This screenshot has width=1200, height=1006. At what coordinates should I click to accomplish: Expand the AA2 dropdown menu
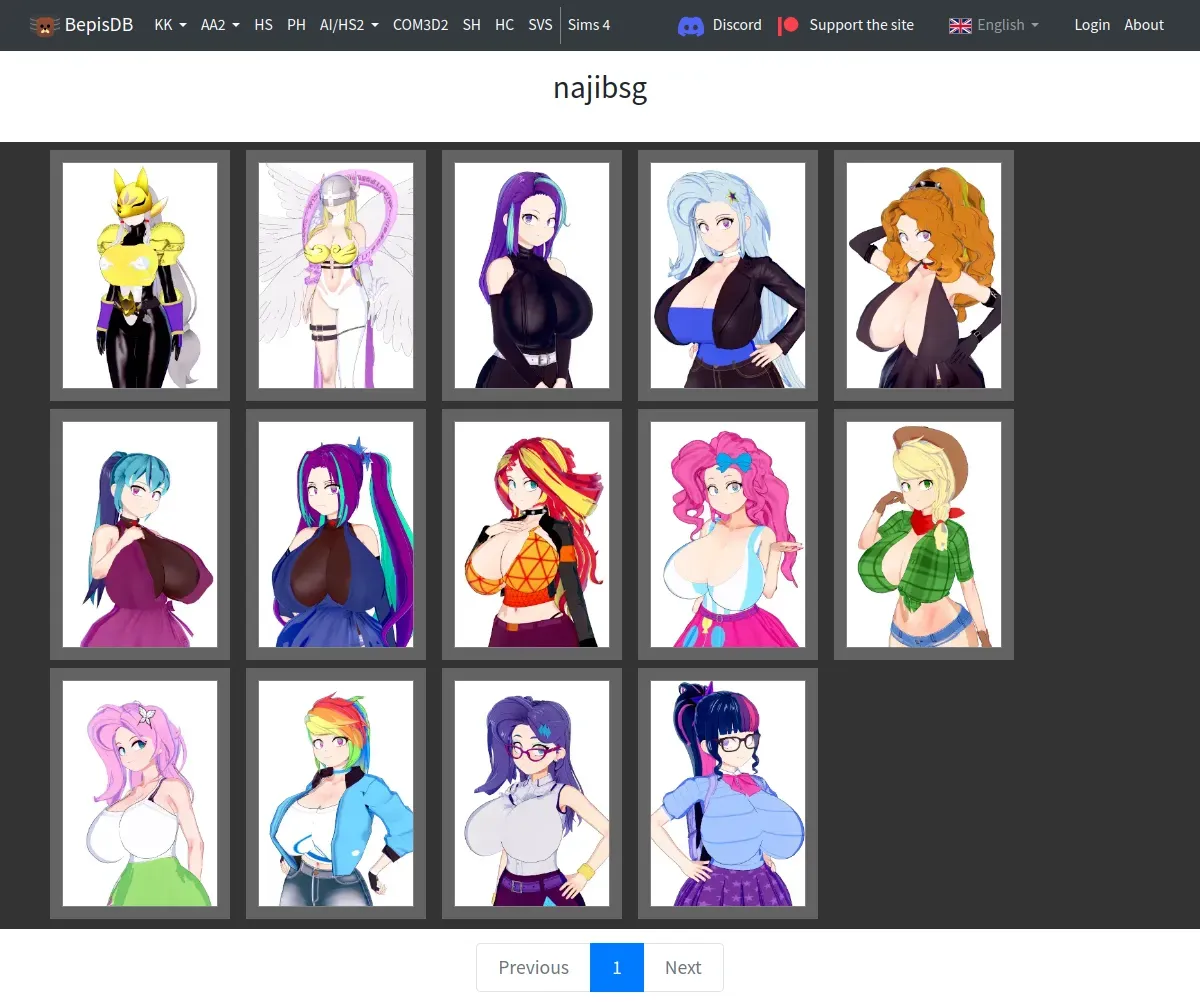pos(220,25)
